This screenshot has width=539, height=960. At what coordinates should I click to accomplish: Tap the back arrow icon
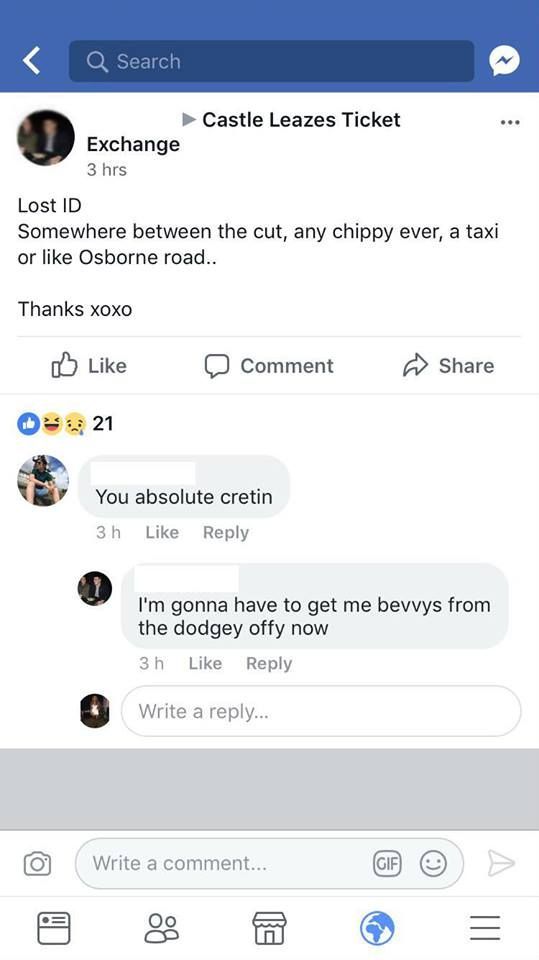[31, 61]
